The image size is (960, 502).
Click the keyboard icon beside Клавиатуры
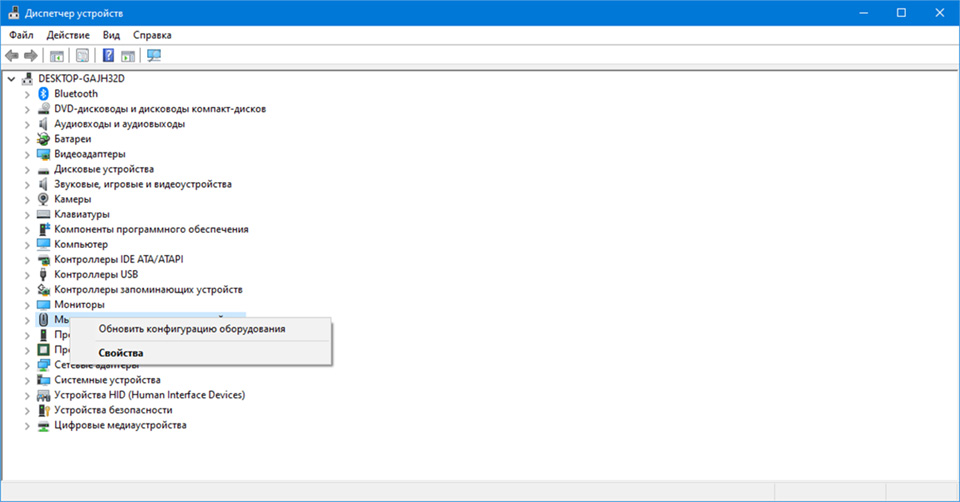(x=43, y=214)
